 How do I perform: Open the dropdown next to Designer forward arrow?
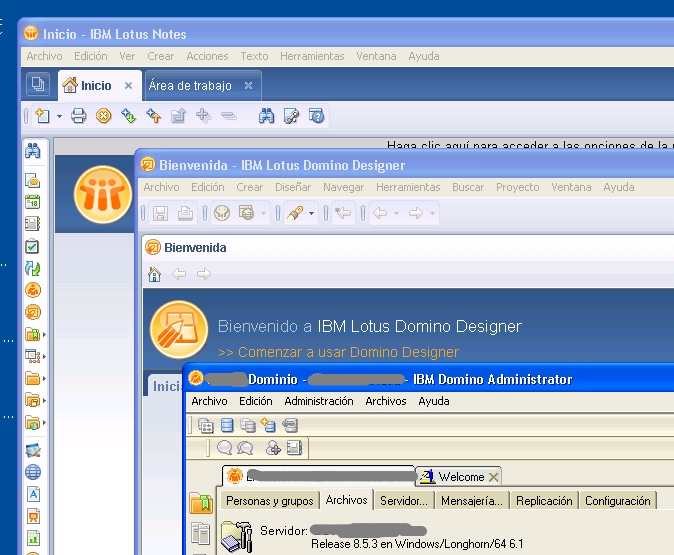click(432, 213)
